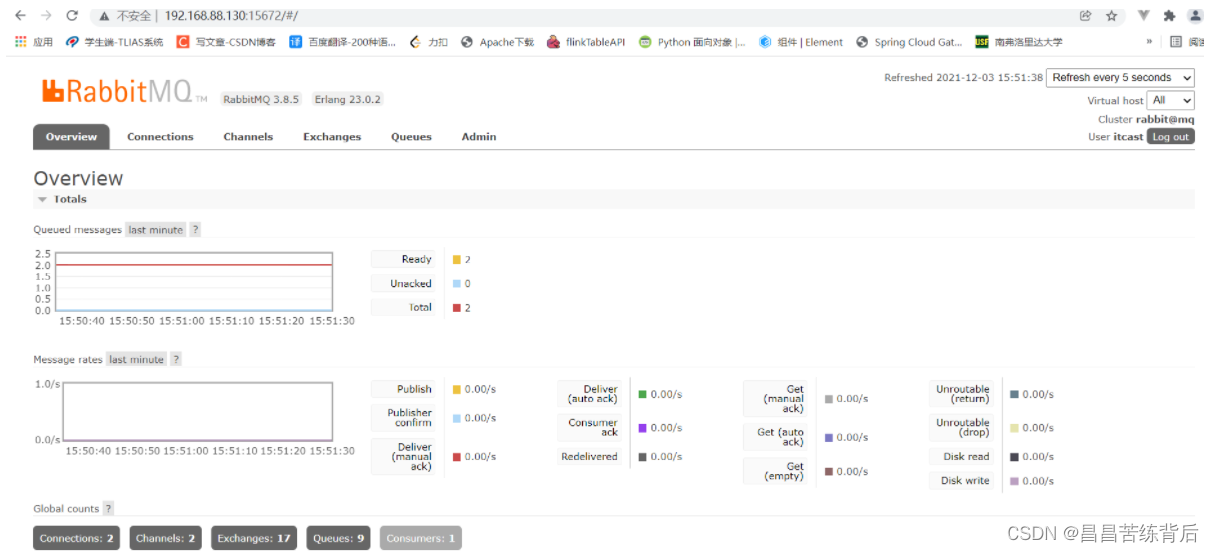Reload the page with refresh icon

click(x=72, y=16)
